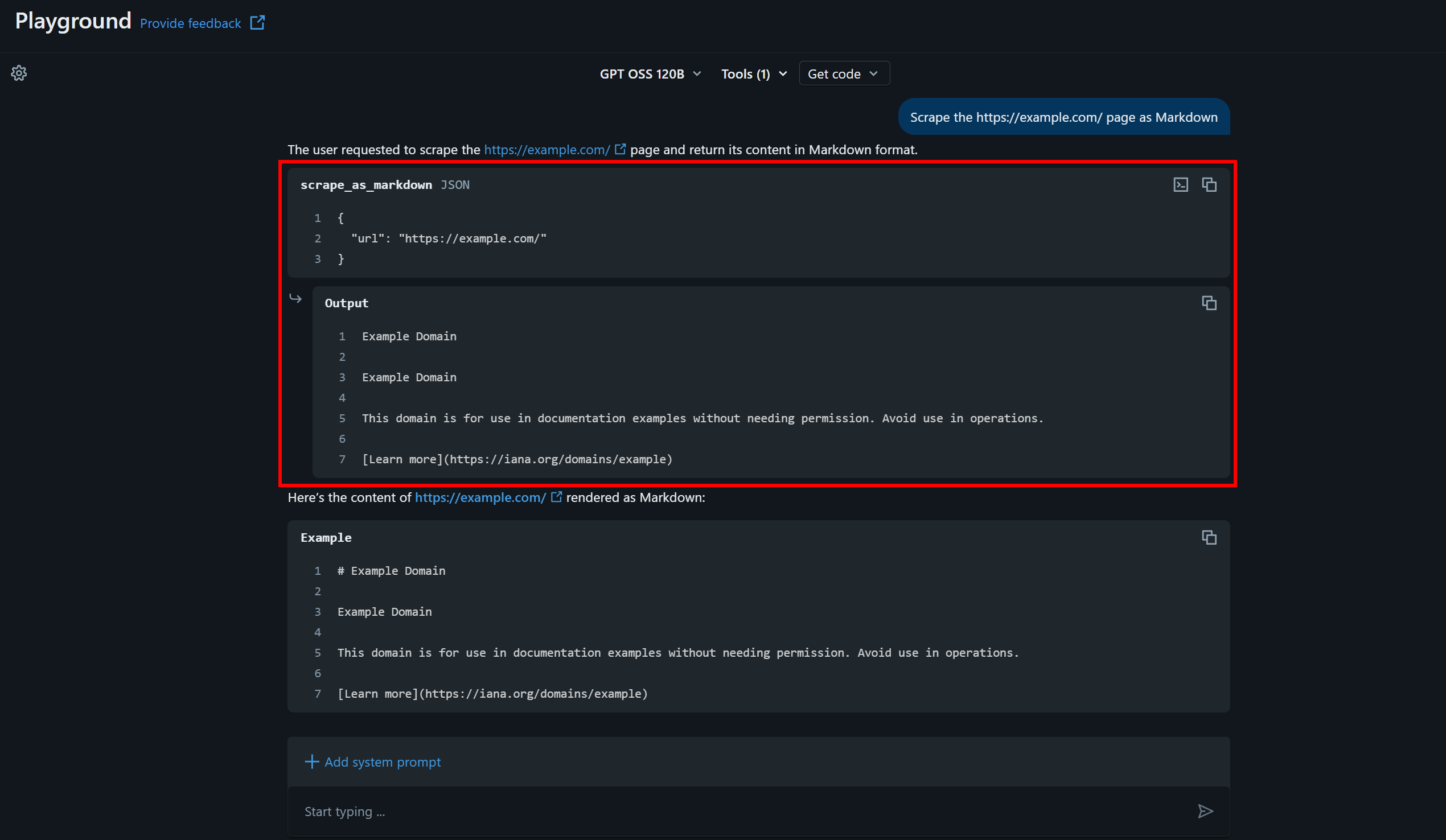
Task: Click the scrape_as_markdown tool name
Action: [366, 185]
